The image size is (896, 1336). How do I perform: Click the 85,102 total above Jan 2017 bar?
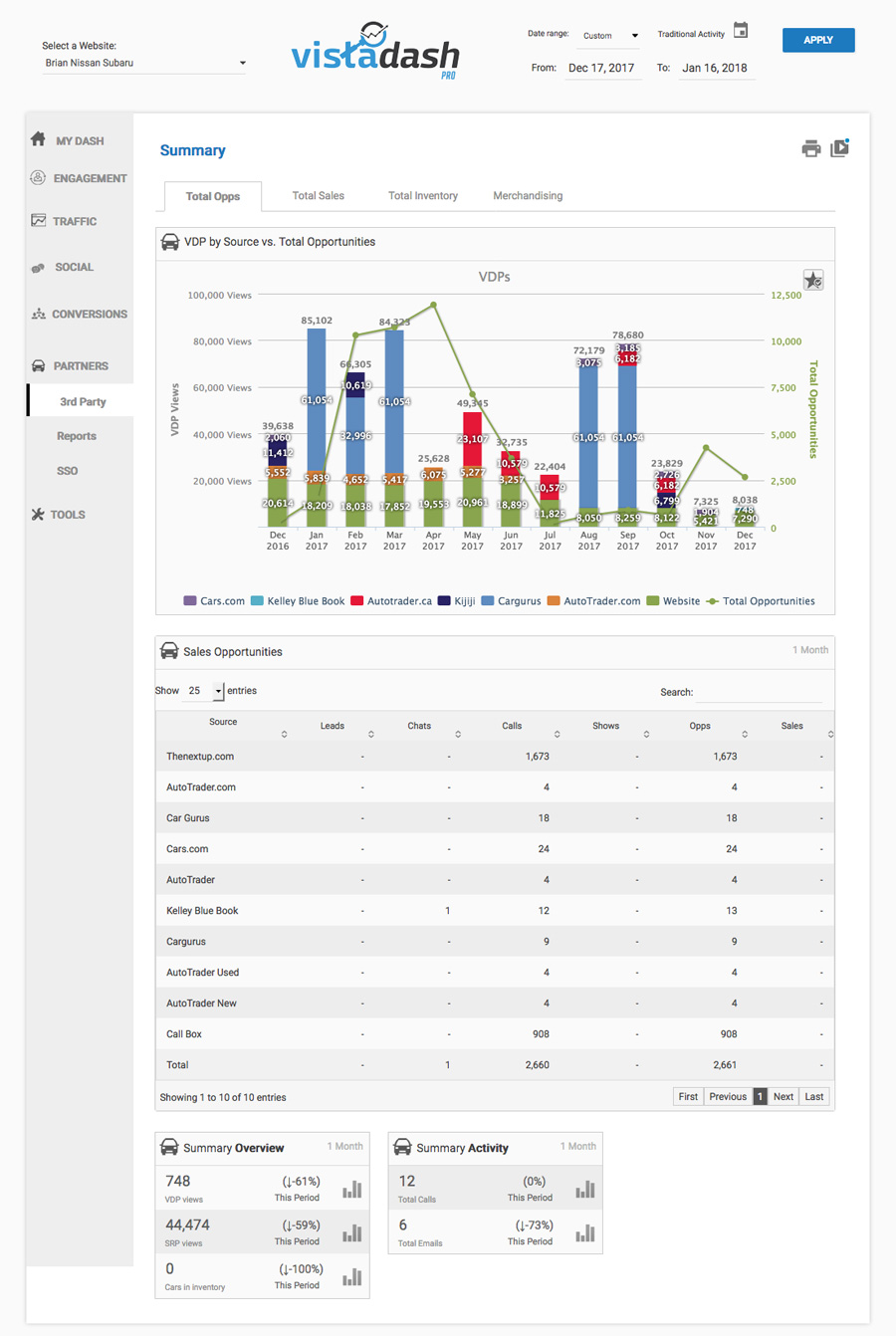coord(317,321)
